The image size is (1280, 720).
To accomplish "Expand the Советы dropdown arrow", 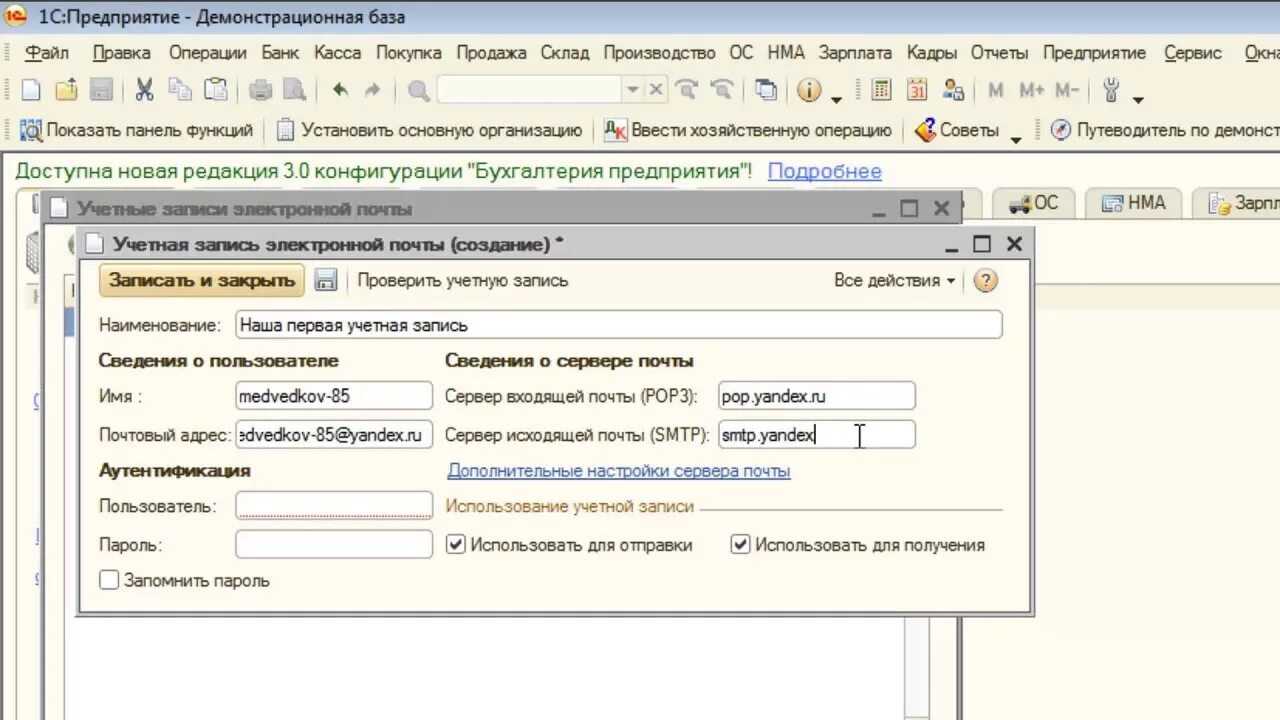I will coord(1016,139).
